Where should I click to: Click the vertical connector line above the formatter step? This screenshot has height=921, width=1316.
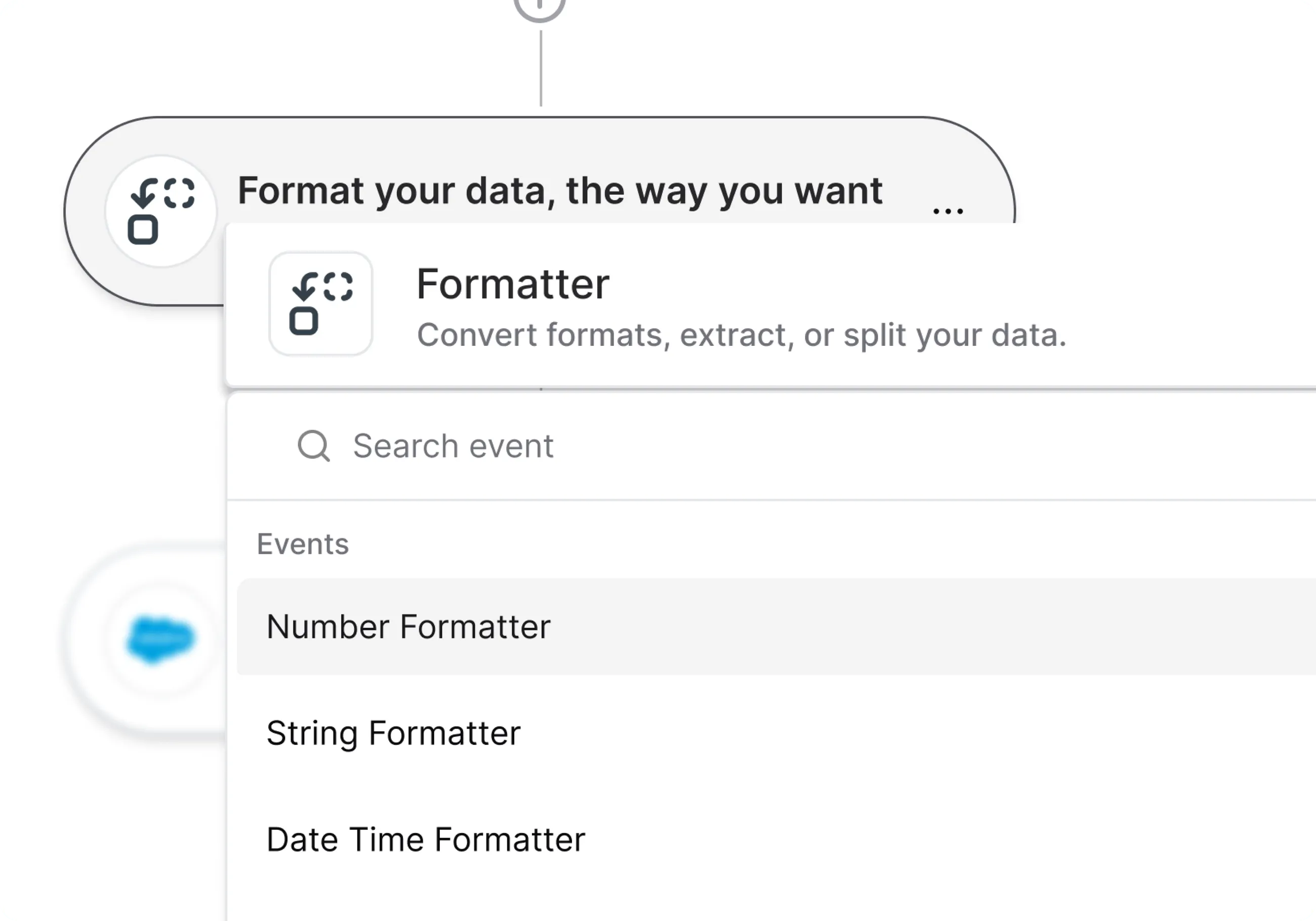(x=541, y=69)
